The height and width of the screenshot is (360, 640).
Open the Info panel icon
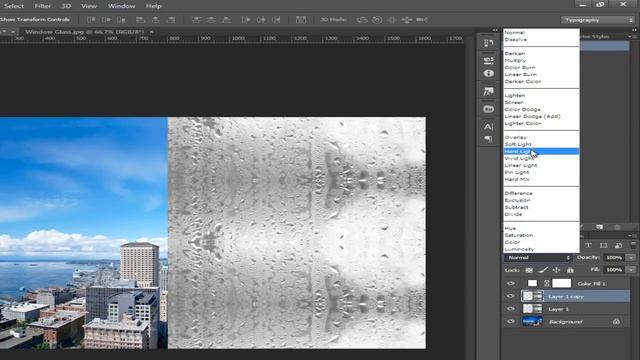coord(488,73)
